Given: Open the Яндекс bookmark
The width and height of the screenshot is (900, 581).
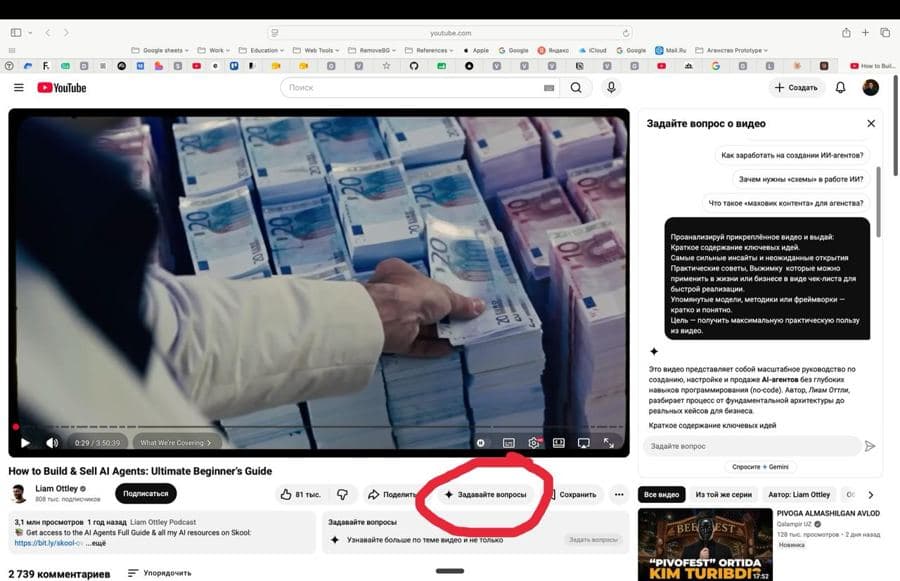Looking at the screenshot, I should point(553,51).
